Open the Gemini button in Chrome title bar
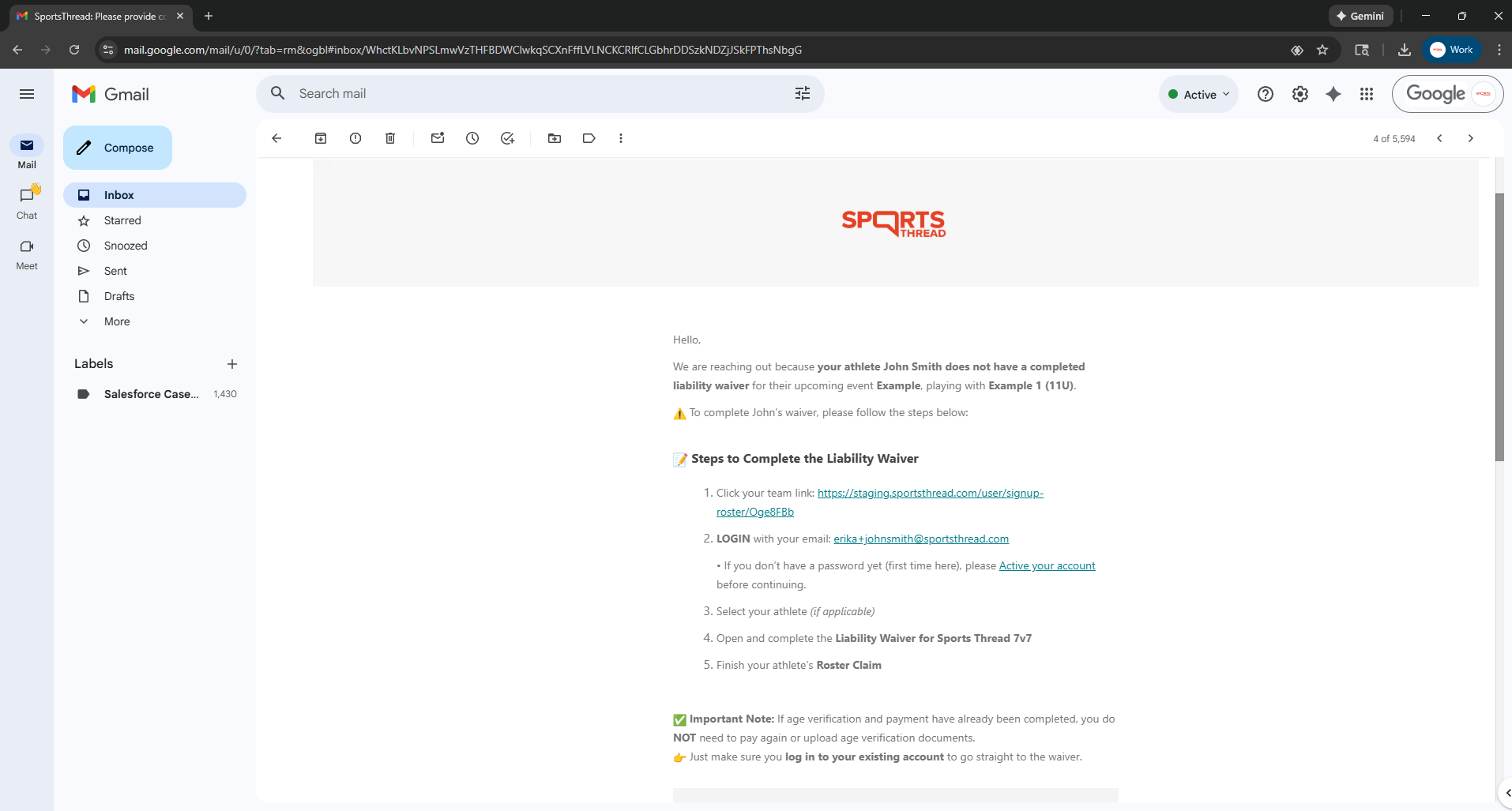 1360,16
